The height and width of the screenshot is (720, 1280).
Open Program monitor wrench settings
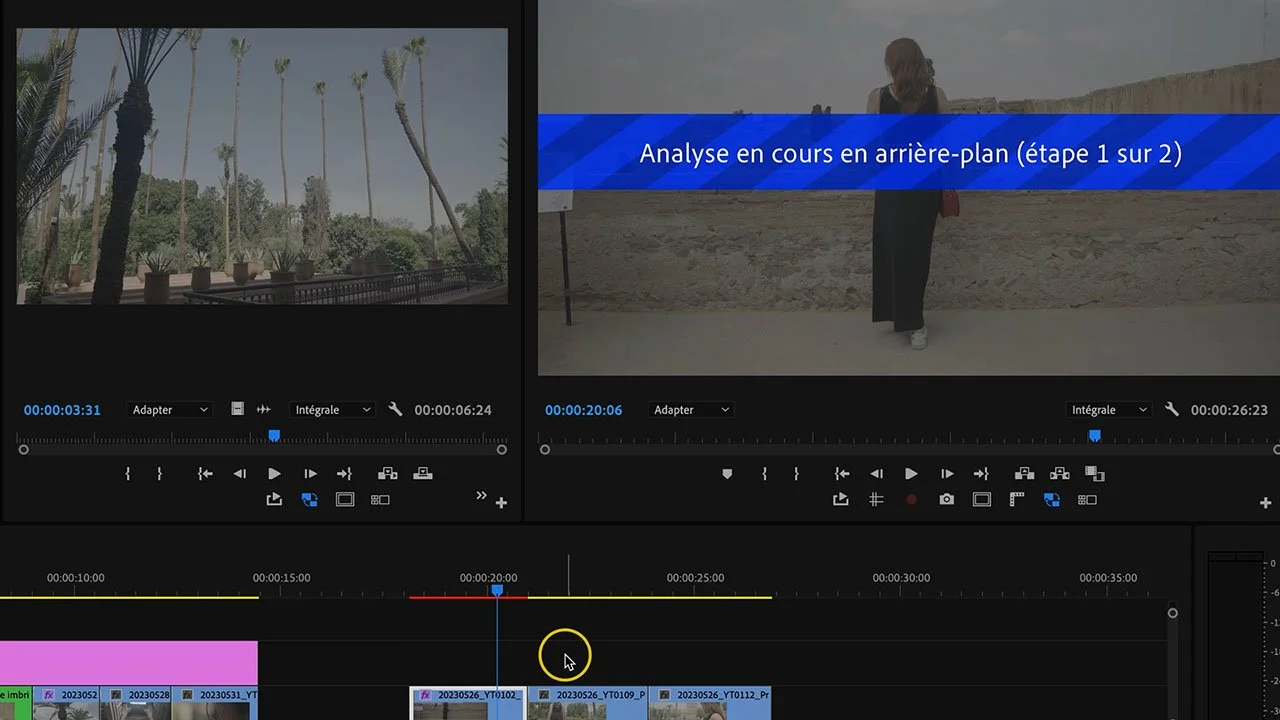click(x=1172, y=410)
